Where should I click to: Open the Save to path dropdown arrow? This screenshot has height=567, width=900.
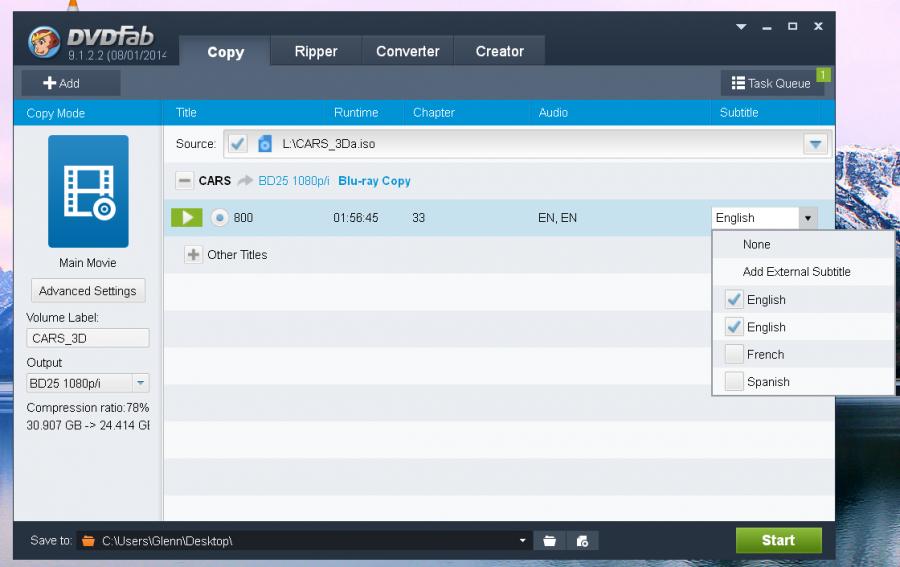(x=522, y=541)
